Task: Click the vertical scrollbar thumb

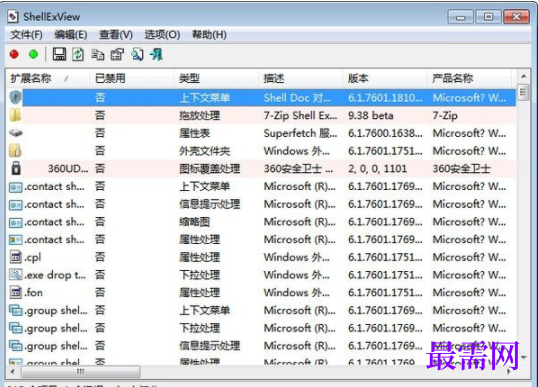Action: pos(523,92)
